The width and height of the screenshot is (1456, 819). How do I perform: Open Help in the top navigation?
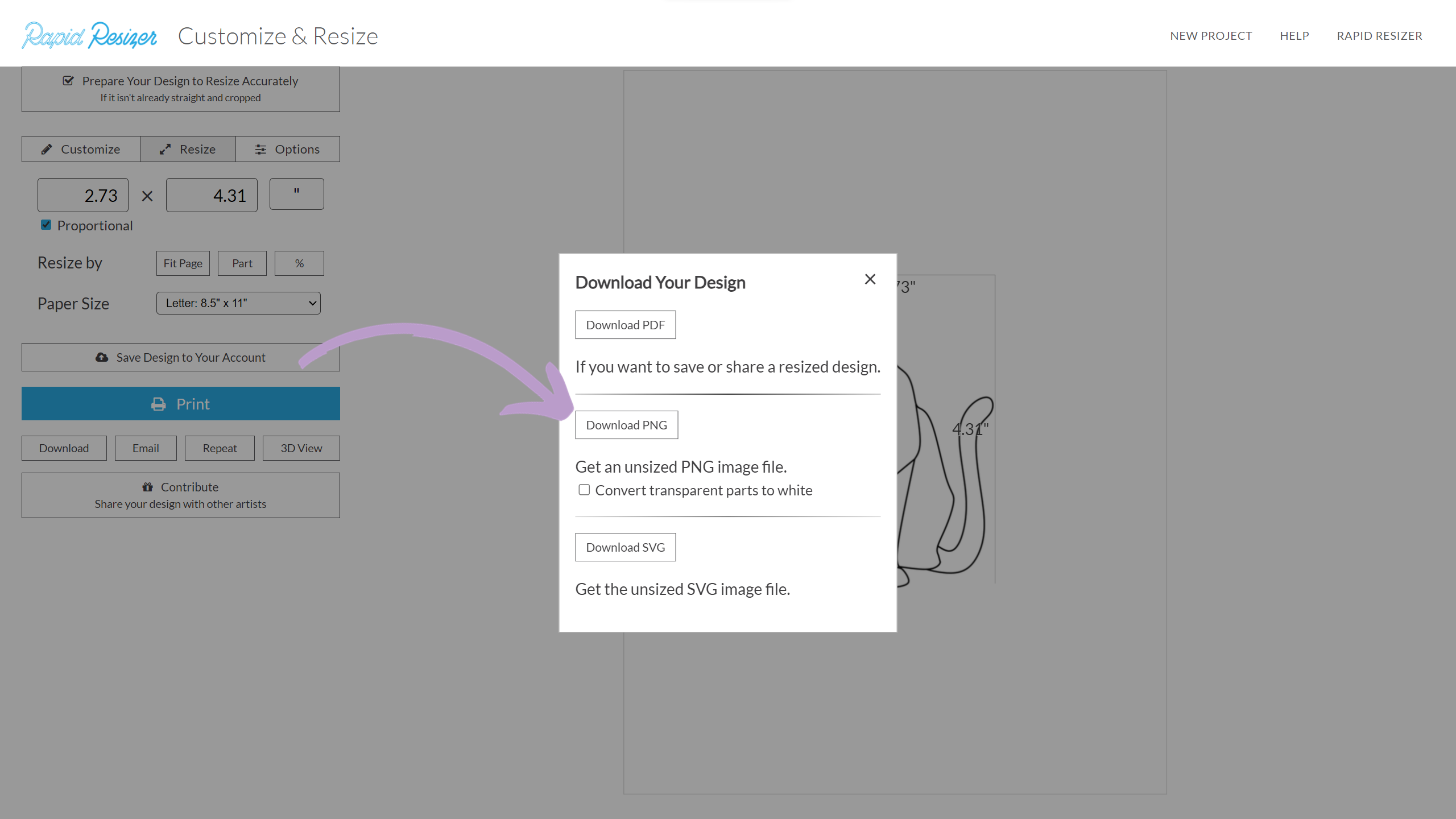click(x=1294, y=36)
